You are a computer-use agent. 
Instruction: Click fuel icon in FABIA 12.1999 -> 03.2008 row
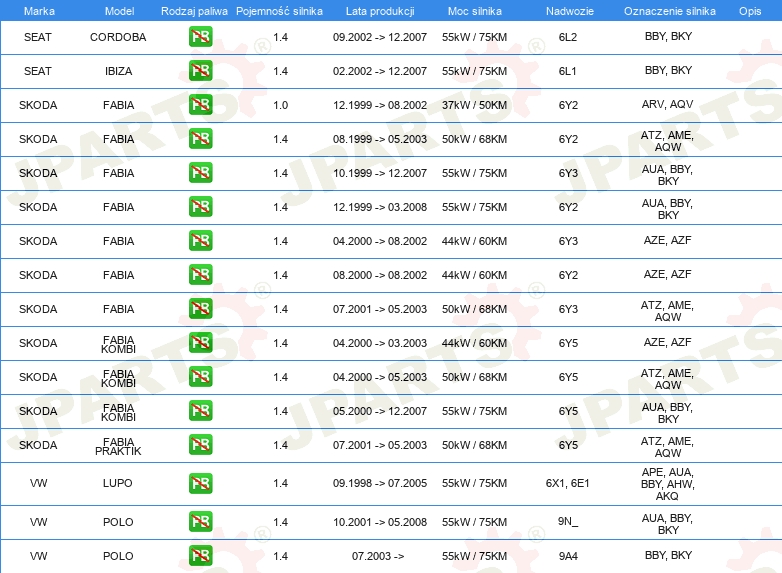click(x=200, y=206)
